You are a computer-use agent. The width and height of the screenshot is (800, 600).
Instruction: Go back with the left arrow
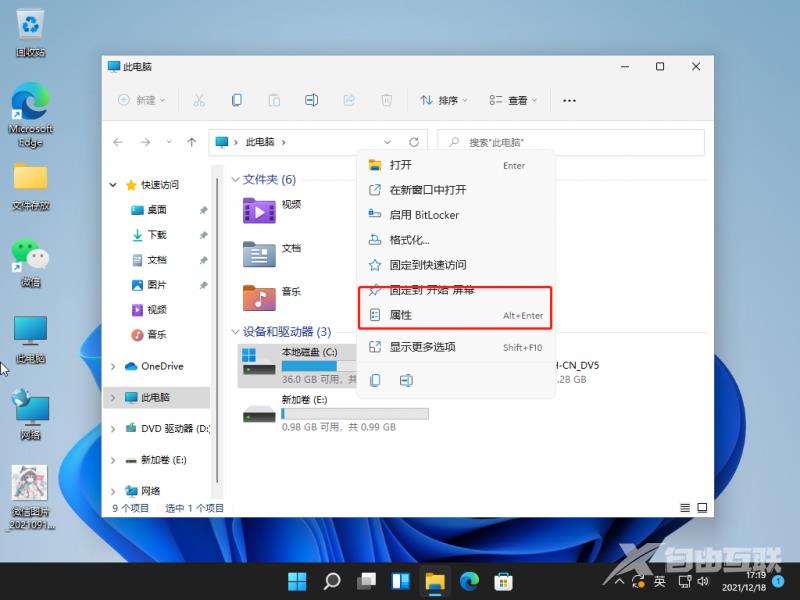(x=118, y=142)
